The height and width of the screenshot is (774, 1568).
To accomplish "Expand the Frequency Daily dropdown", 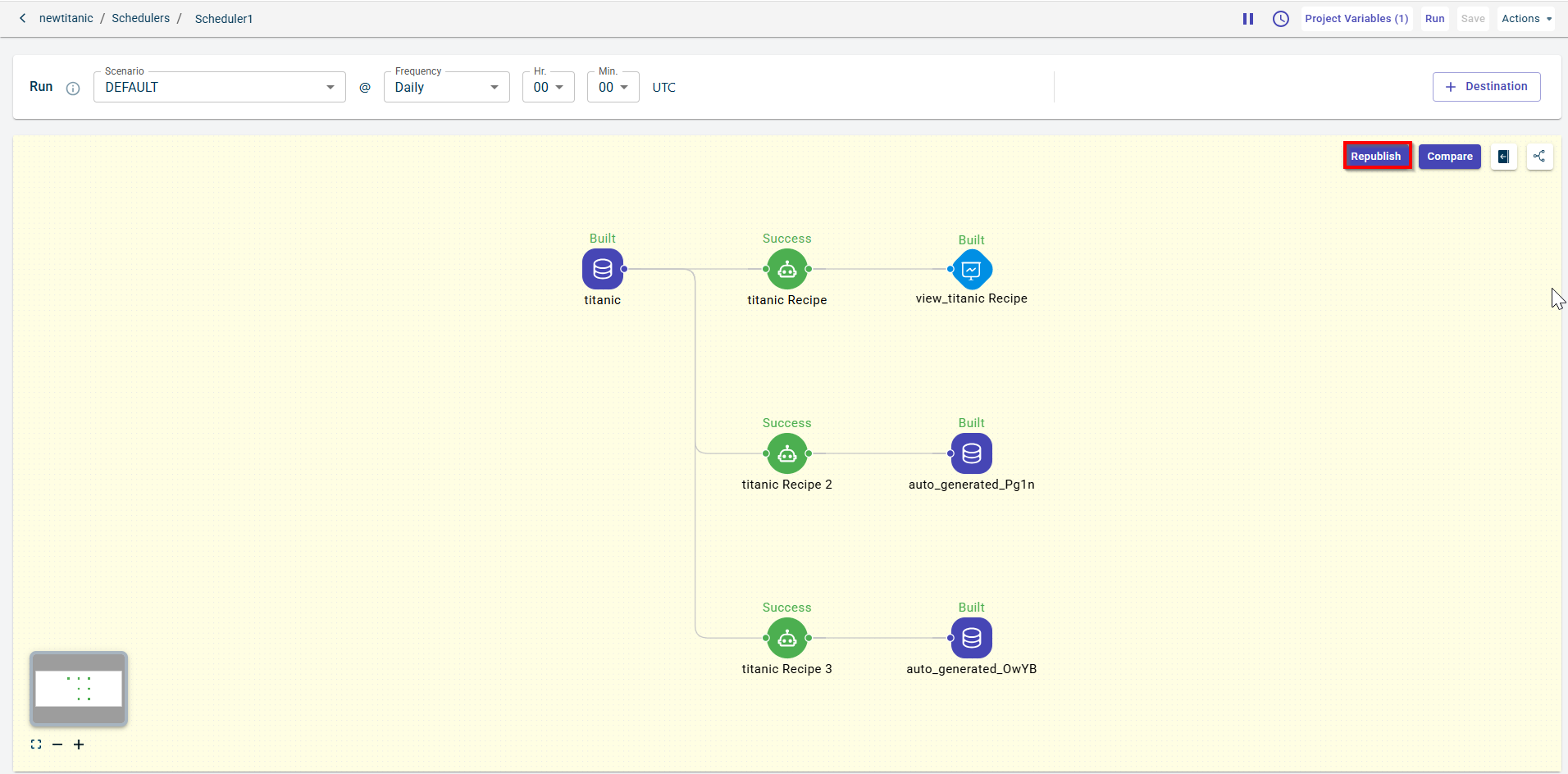I will [x=446, y=88].
